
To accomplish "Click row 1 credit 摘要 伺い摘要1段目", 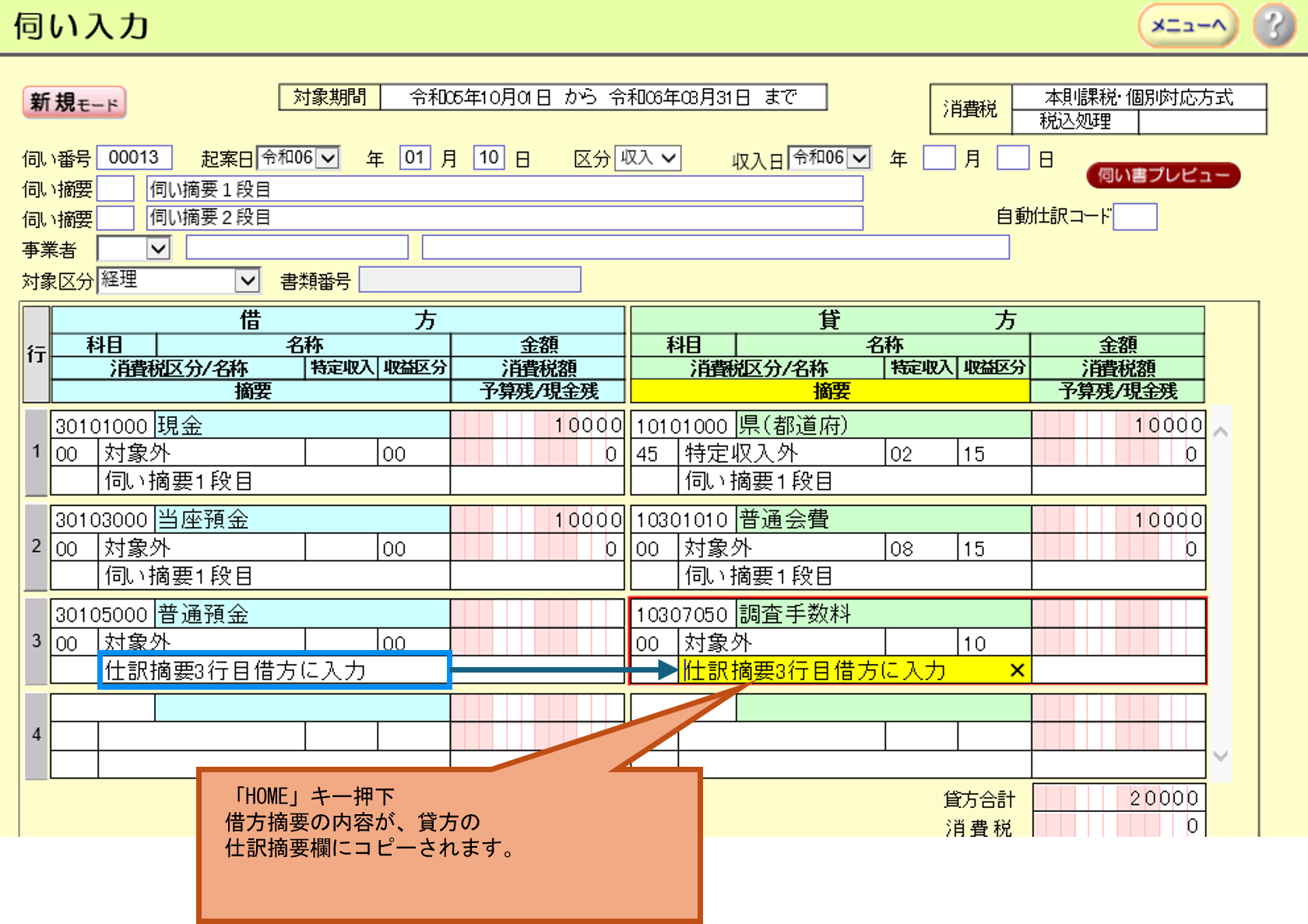I will click(x=855, y=481).
